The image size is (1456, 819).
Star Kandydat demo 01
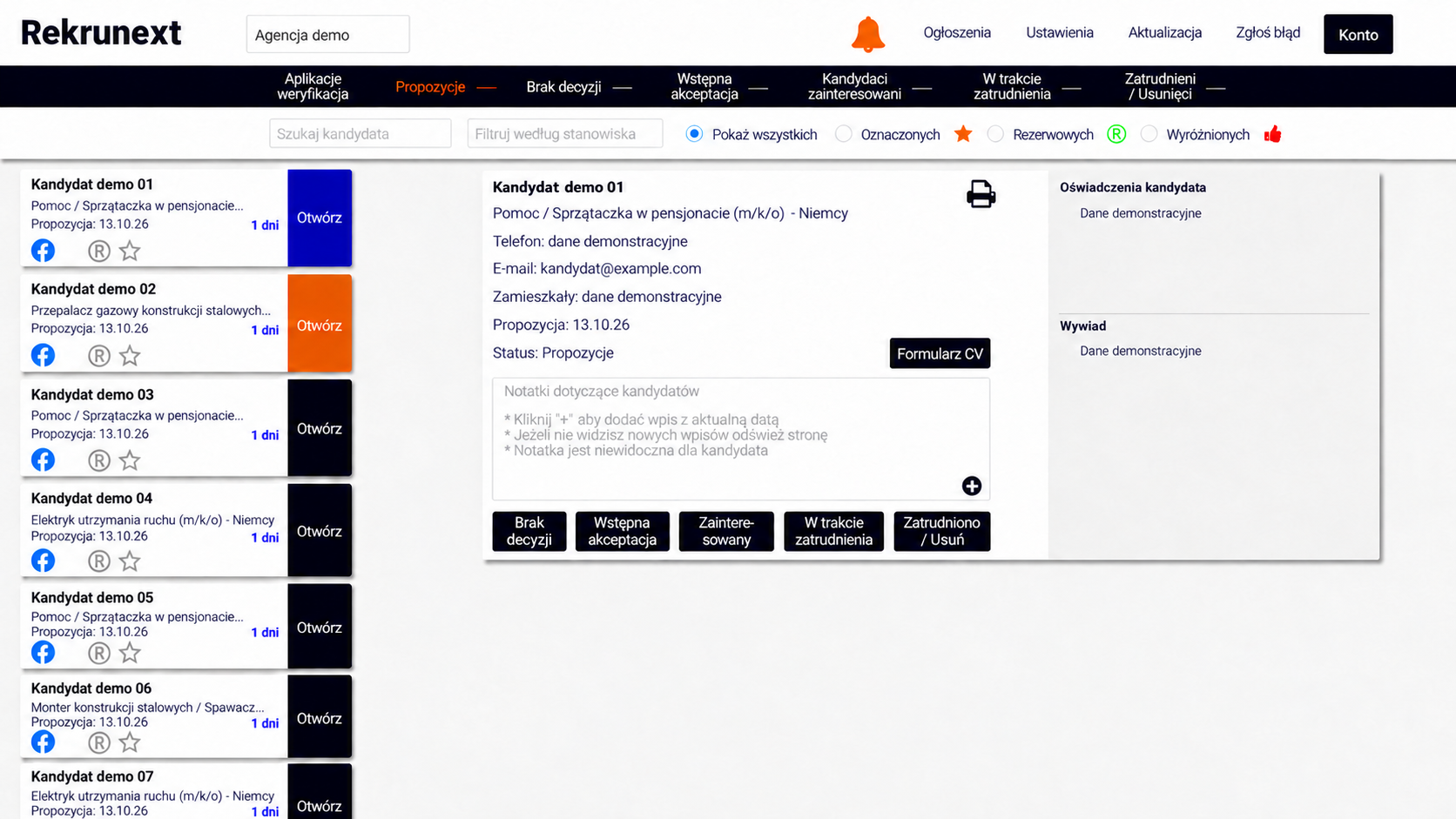[x=130, y=251]
